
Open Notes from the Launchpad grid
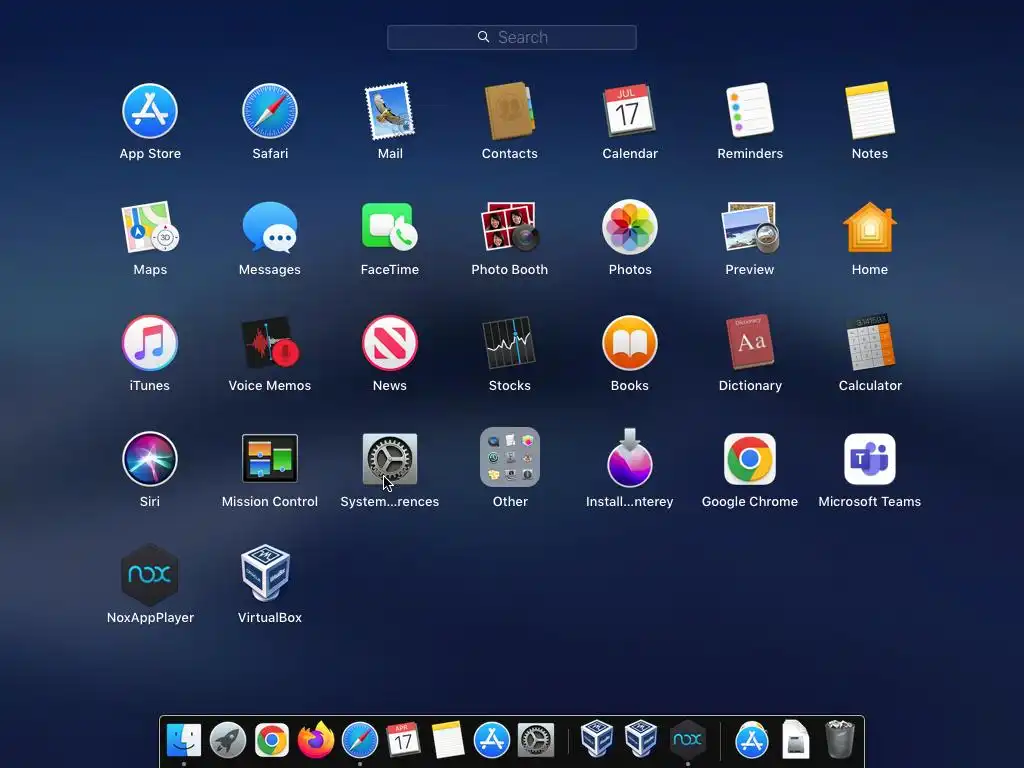click(870, 111)
